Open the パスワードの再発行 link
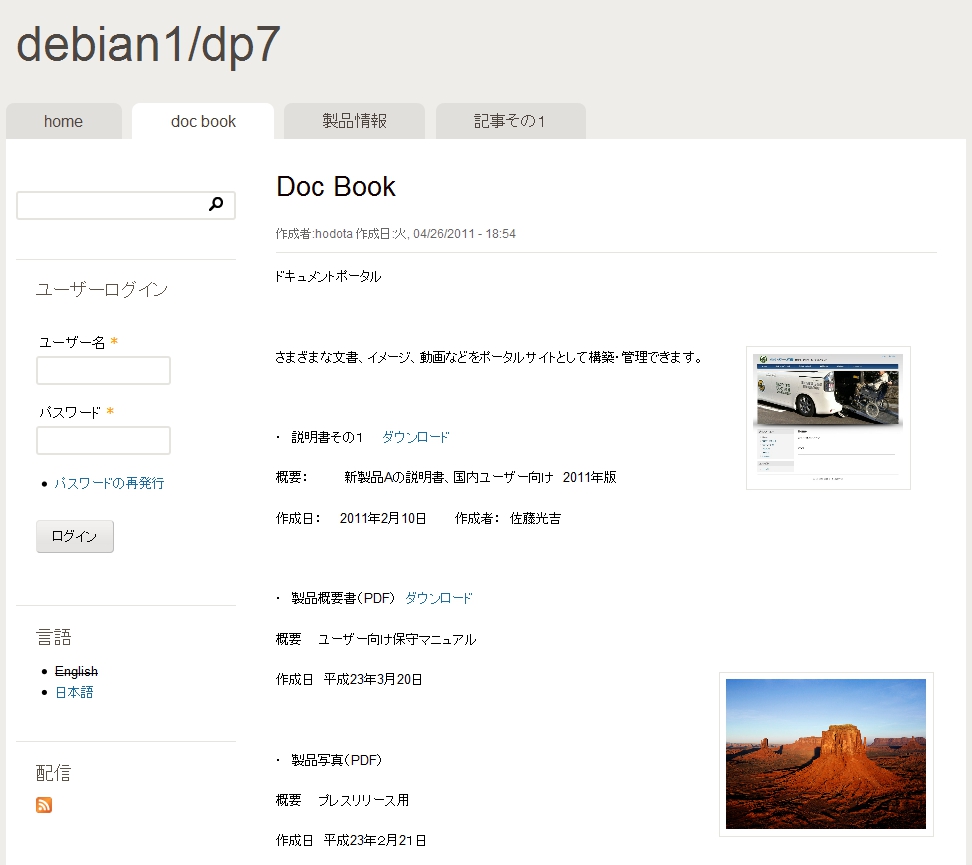972x865 pixels. point(109,483)
